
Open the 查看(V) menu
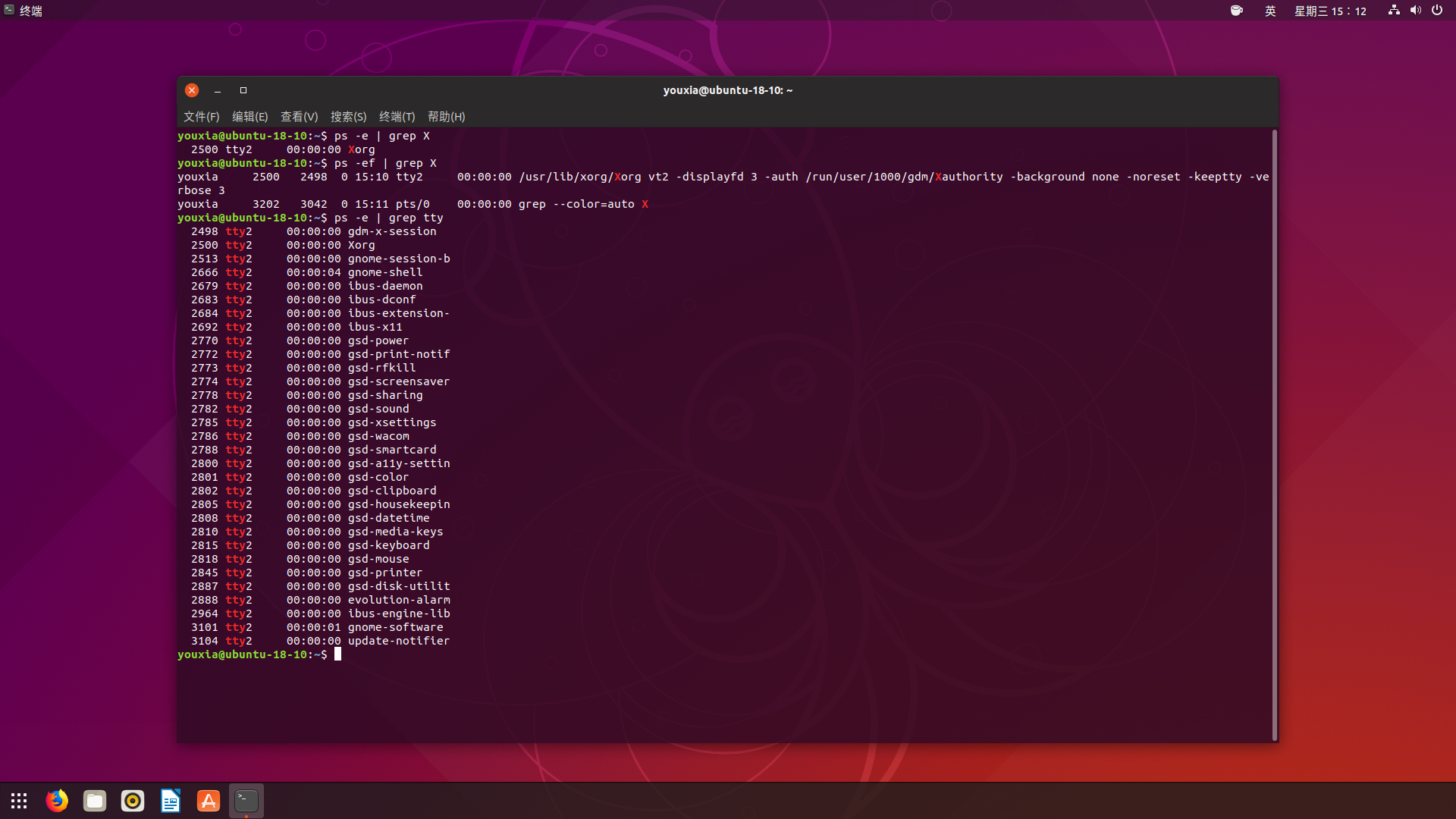pyautogui.click(x=299, y=117)
